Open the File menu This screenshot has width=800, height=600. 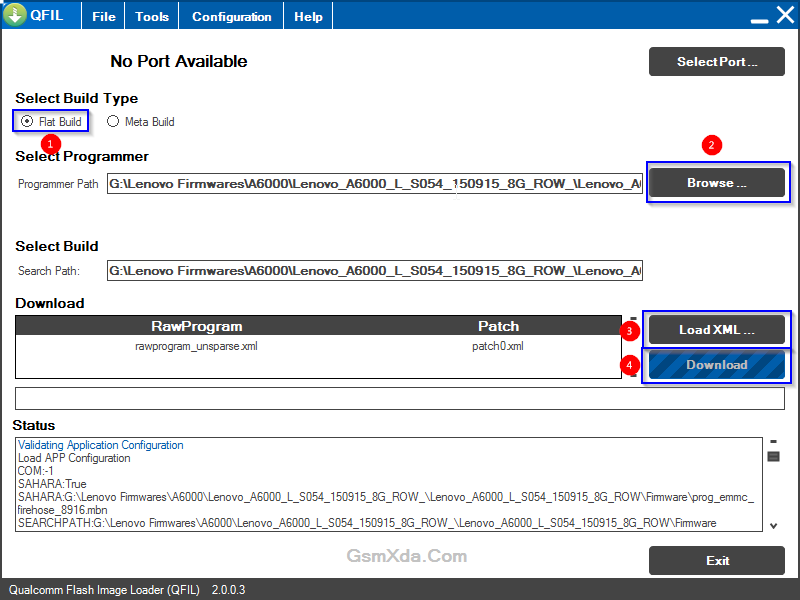104,16
